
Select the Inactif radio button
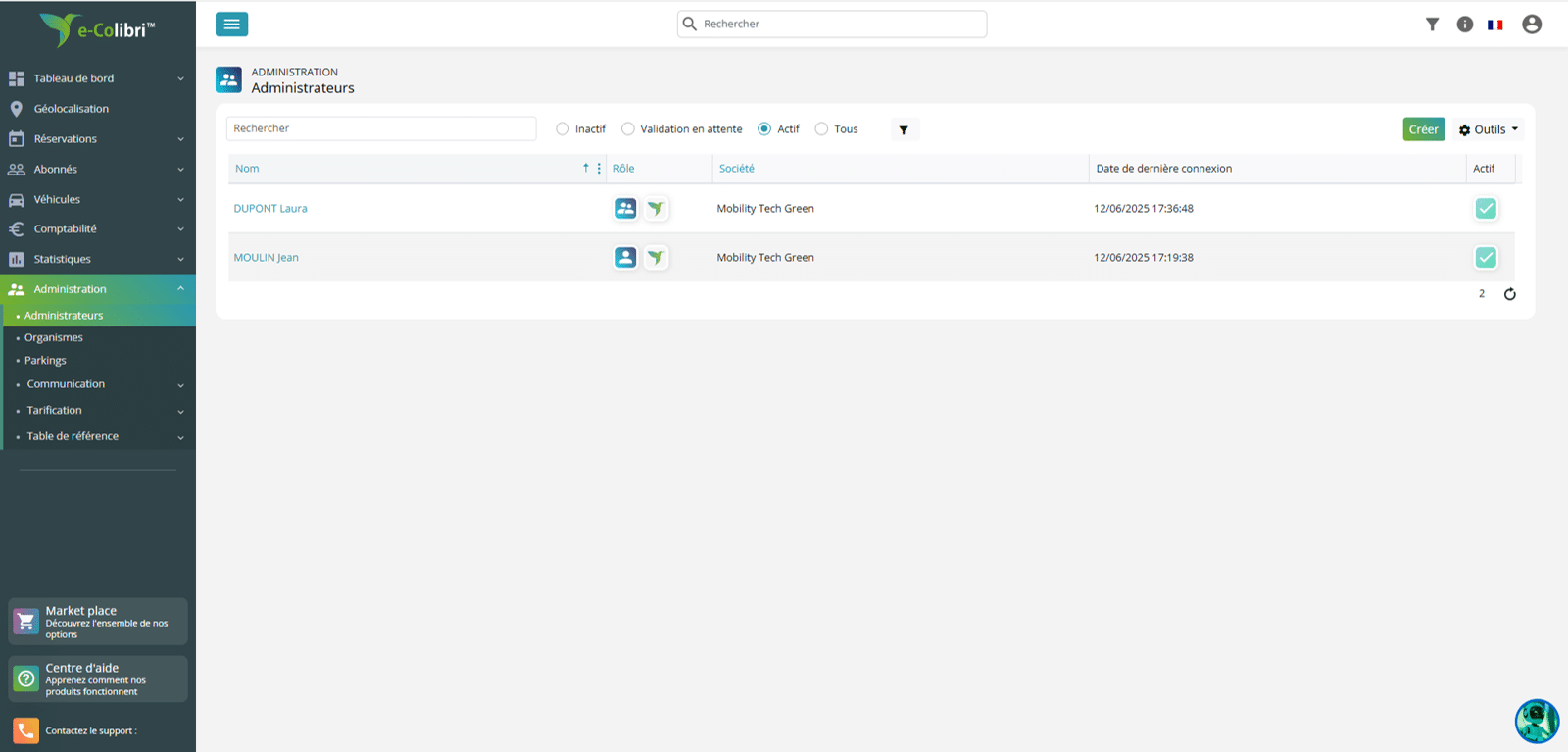pos(563,128)
